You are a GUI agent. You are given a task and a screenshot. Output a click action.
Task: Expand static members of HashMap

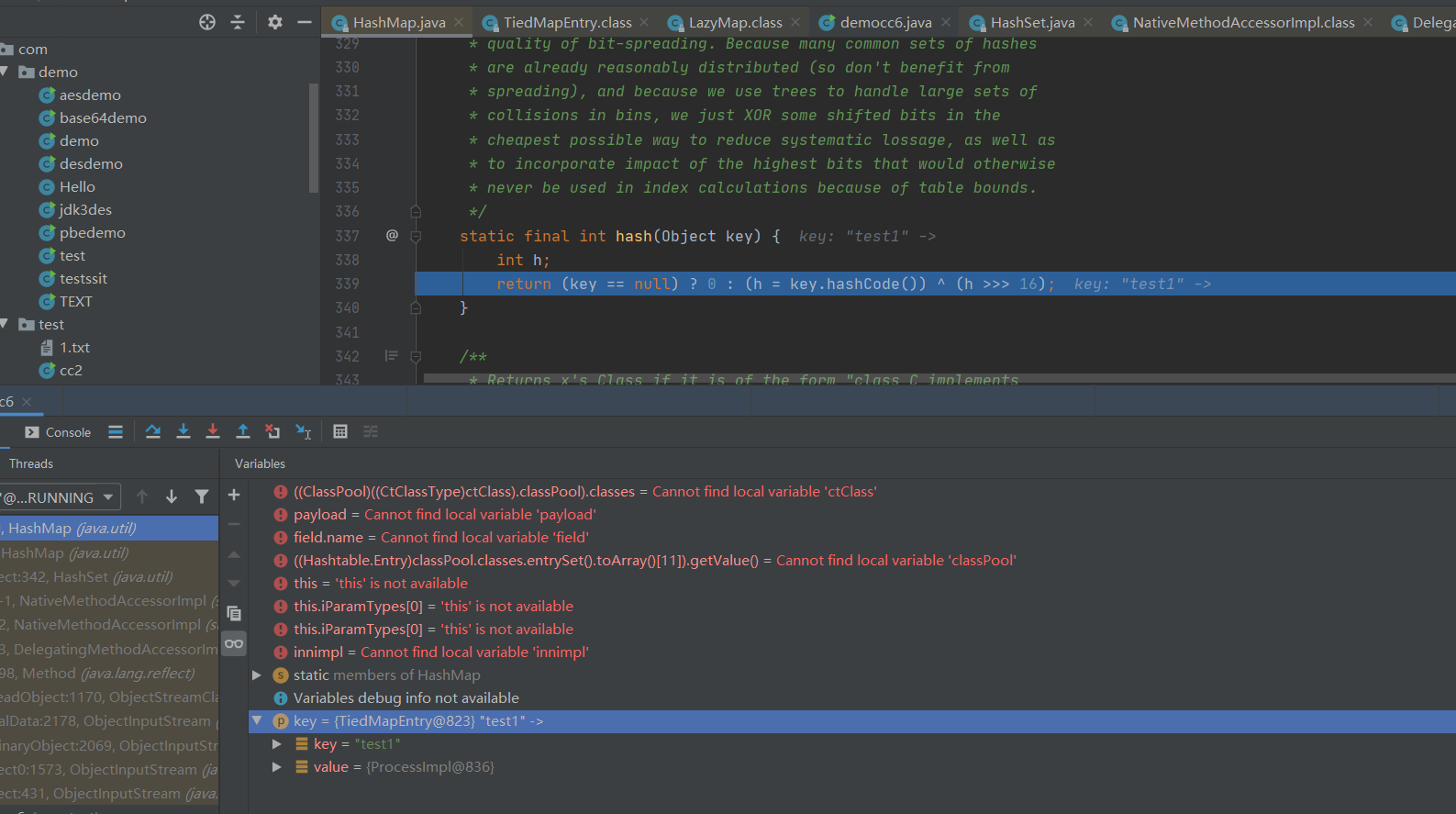click(x=258, y=675)
